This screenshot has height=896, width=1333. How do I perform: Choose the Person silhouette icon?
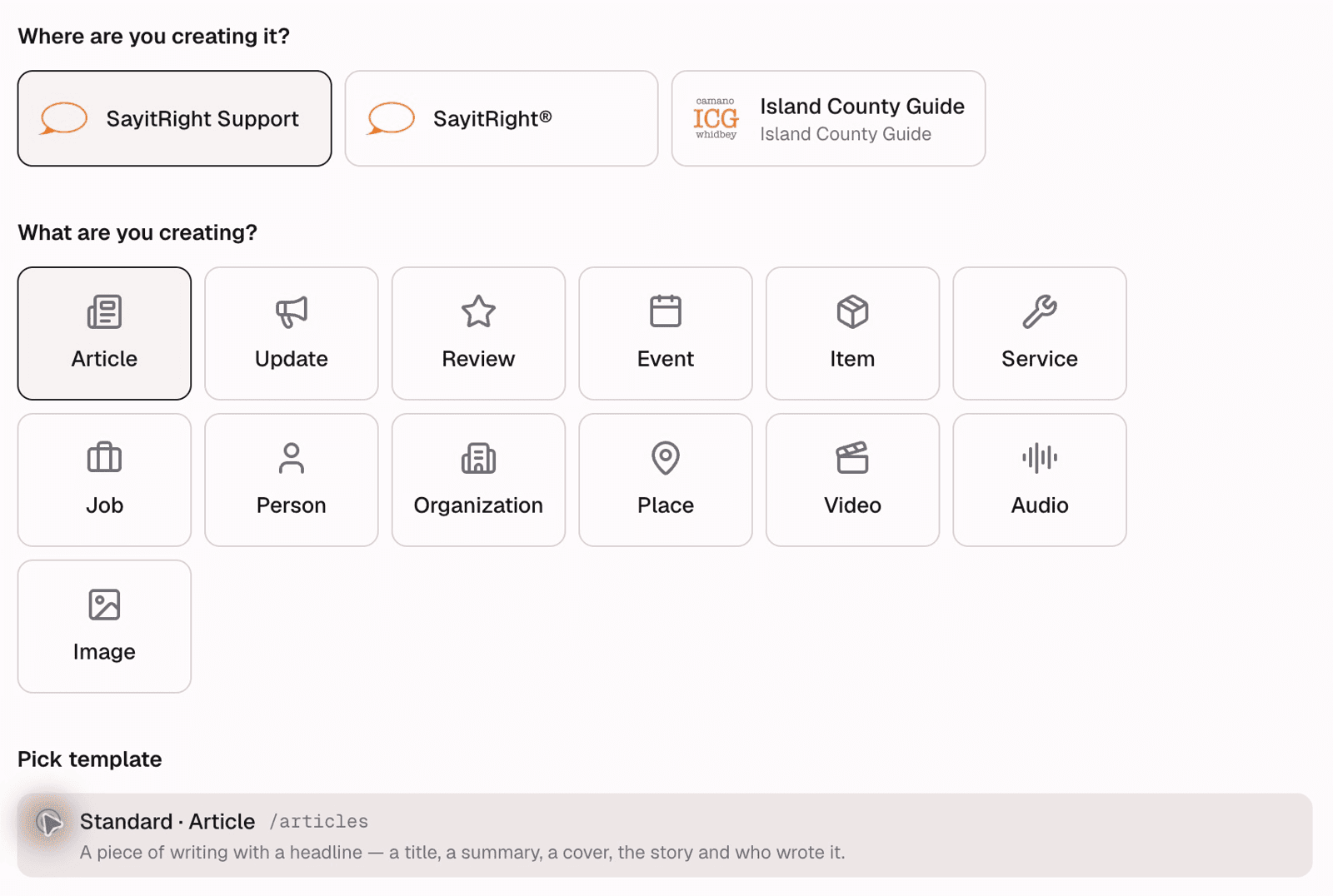coord(292,458)
